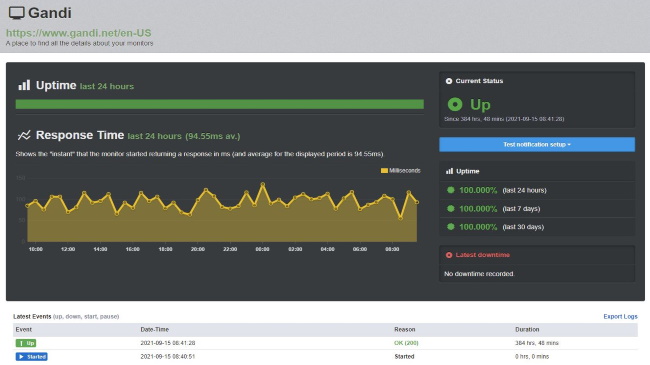Viewport: 650px width, 365px height.
Task: Click the Date-Time column header
Action: tap(154, 329)
